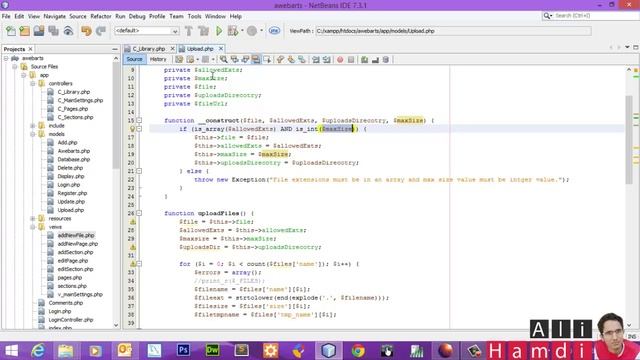The width and height of the screenshot is (640, 360).
Task: Click the Search Ctrl+I field
Action: pos(591,16)
